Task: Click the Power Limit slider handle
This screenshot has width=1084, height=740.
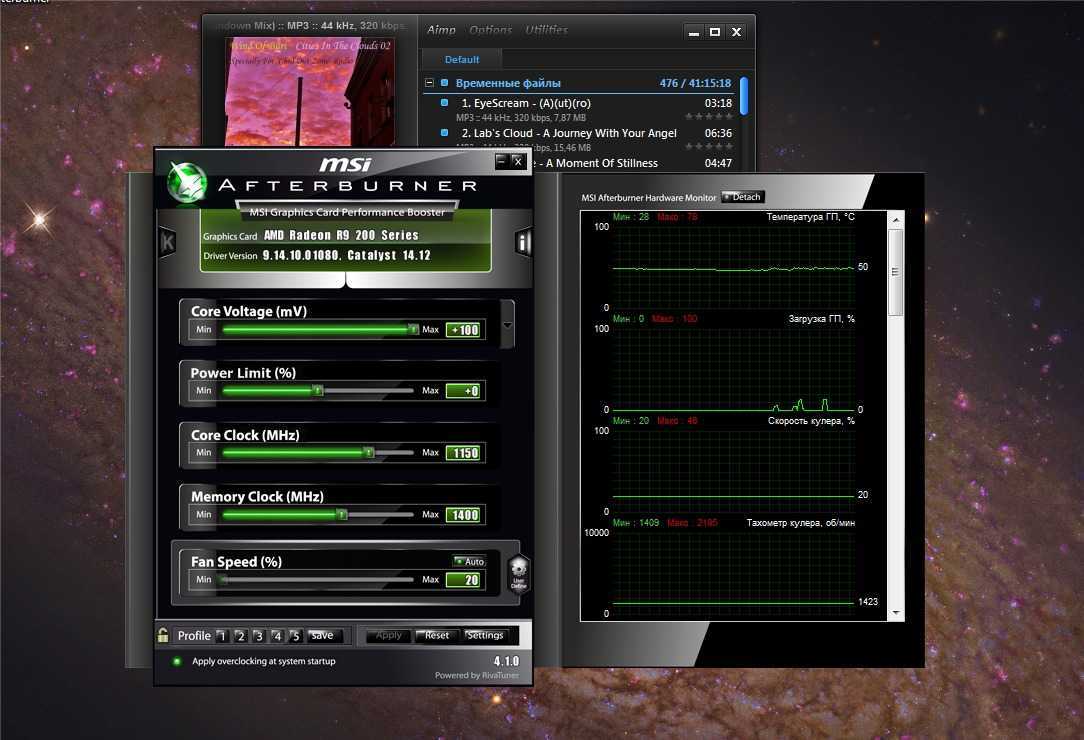Action: point(317,391)
